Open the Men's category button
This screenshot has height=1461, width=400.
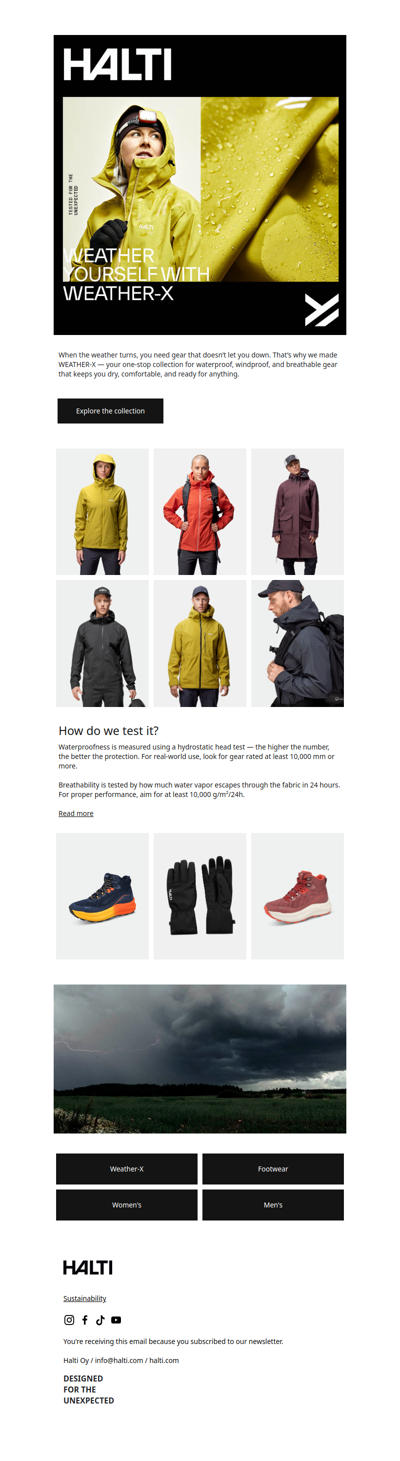pyautogui.click(x=273, y=1205)
